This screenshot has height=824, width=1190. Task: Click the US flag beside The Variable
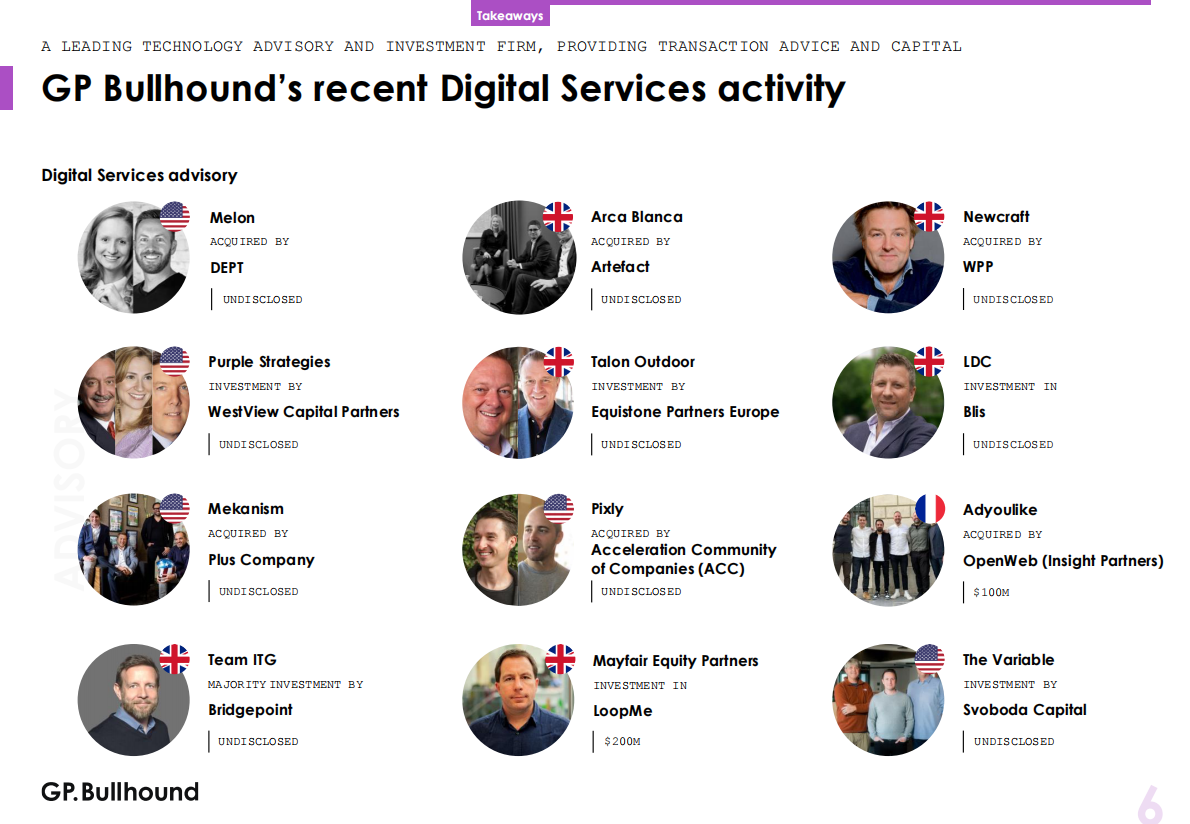tap(929, 659)
